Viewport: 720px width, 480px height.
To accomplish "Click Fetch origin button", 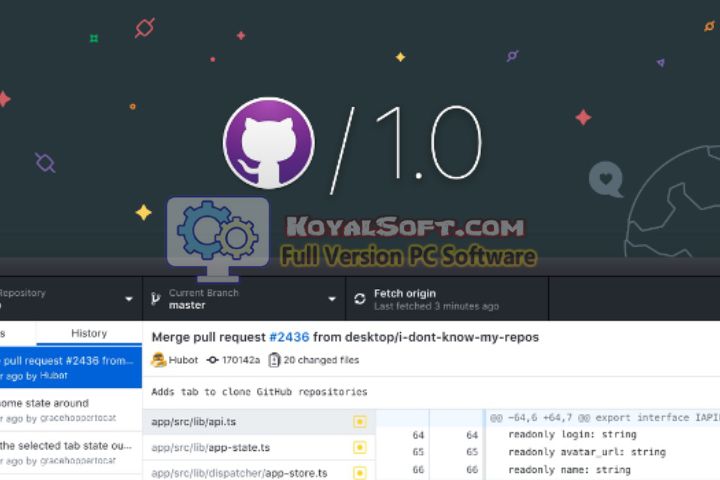I will tap(447, 299).
